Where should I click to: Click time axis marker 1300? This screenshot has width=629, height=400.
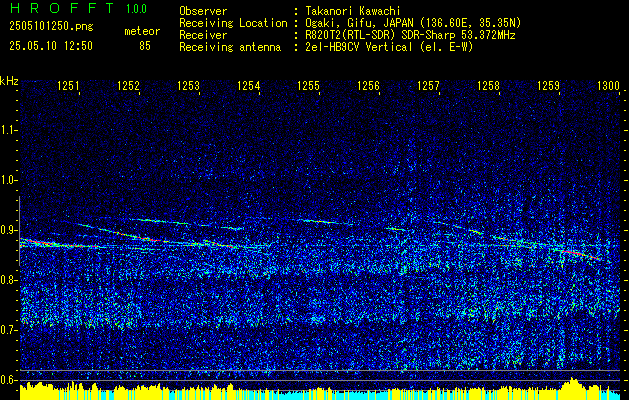608,85
